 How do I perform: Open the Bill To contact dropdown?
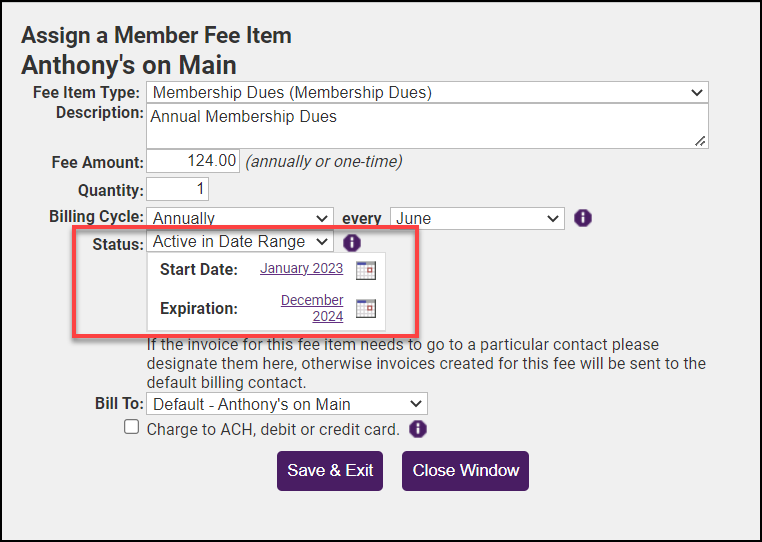tap(287, 404)
